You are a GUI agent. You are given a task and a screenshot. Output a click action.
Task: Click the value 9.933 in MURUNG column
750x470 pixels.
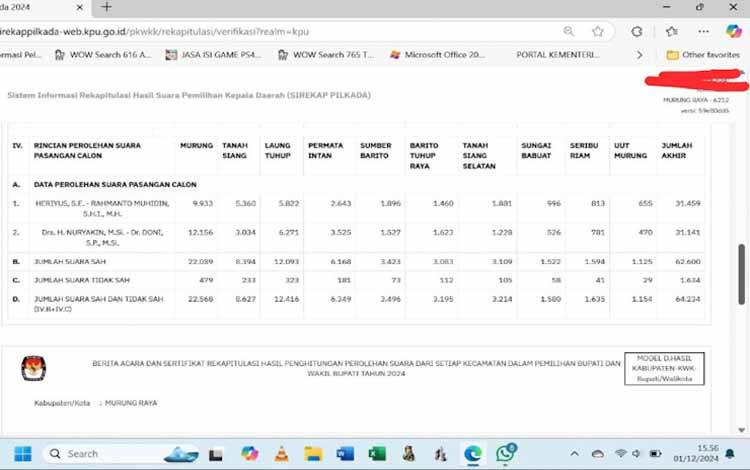pyautogui.click(x=203, y=203)
